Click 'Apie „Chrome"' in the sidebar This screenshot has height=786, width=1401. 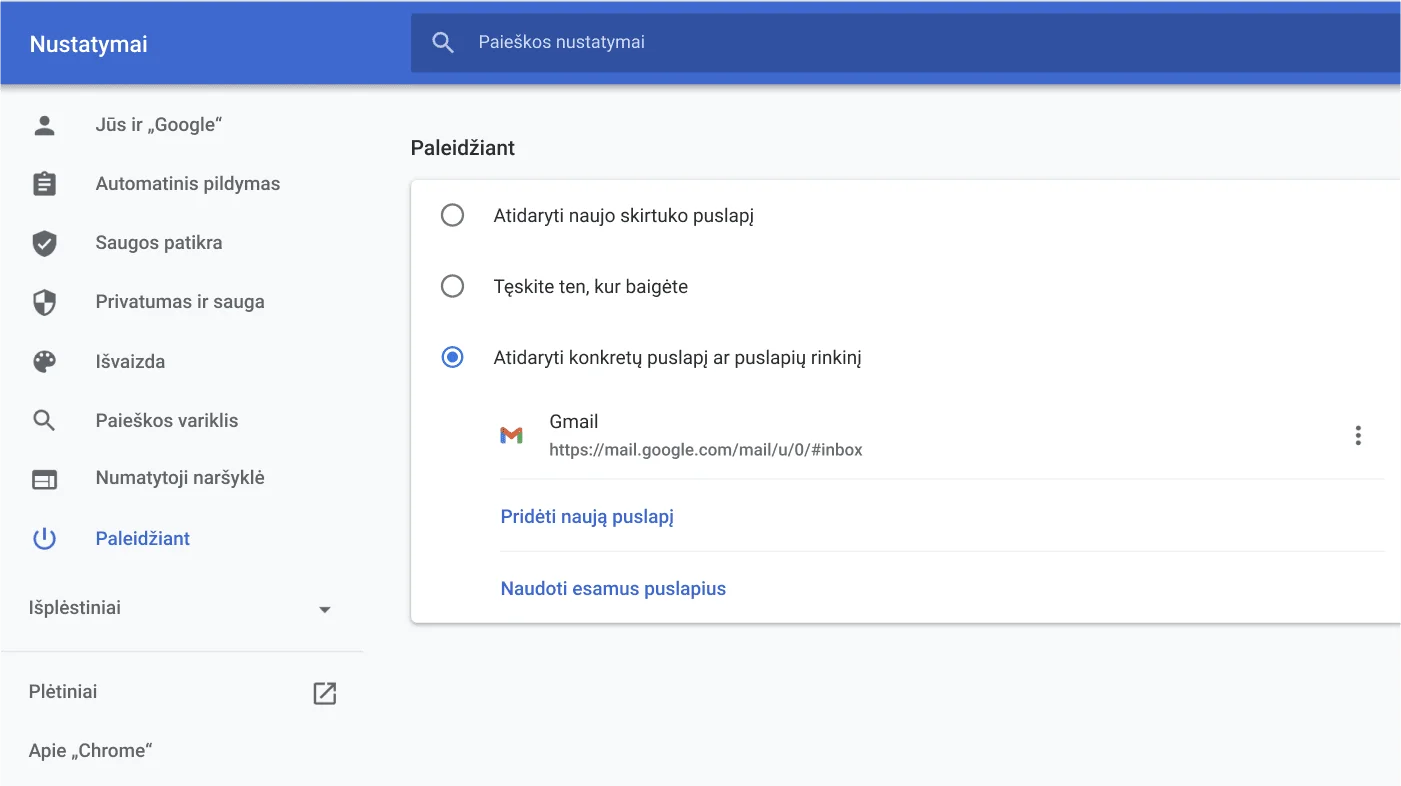(x=90, y=750)
